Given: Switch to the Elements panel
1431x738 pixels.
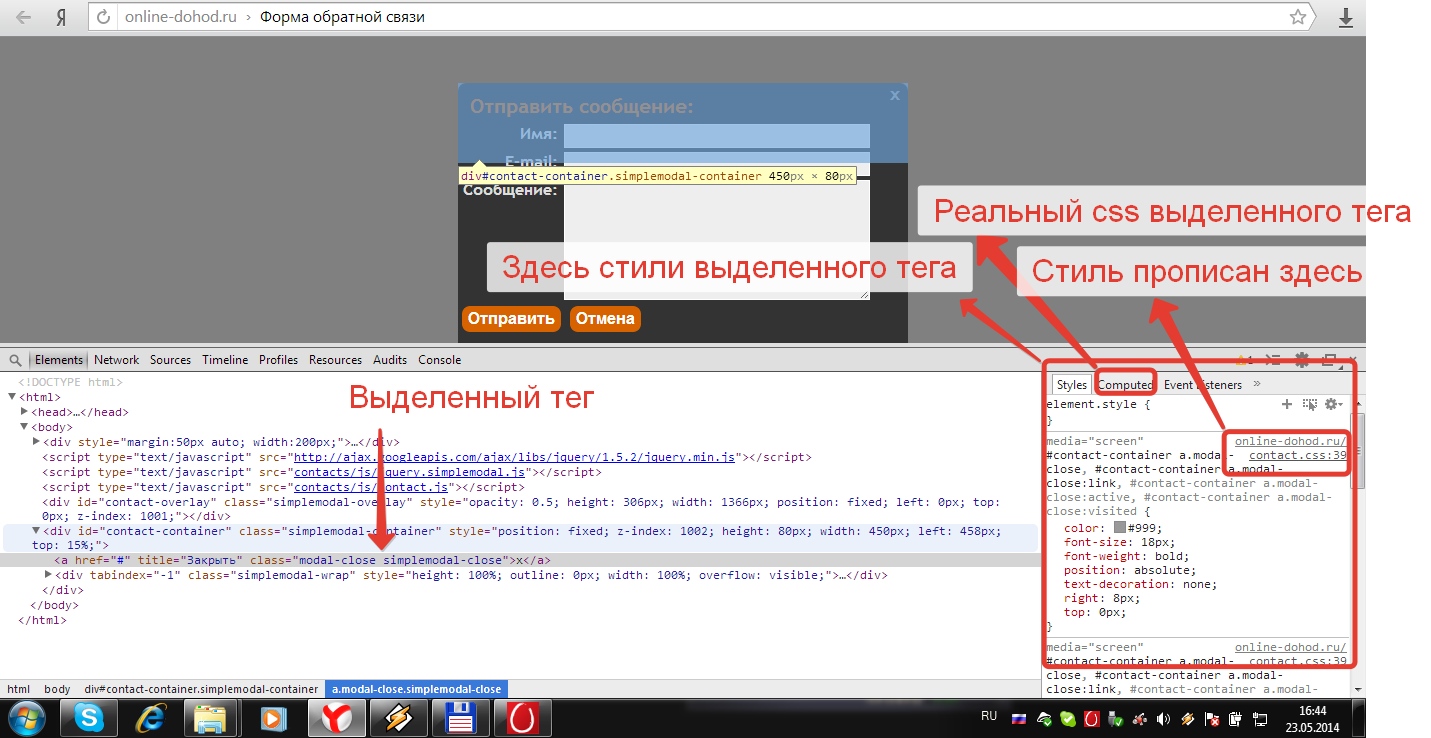Looking at the screenshot, I should [x=59, y=360].
